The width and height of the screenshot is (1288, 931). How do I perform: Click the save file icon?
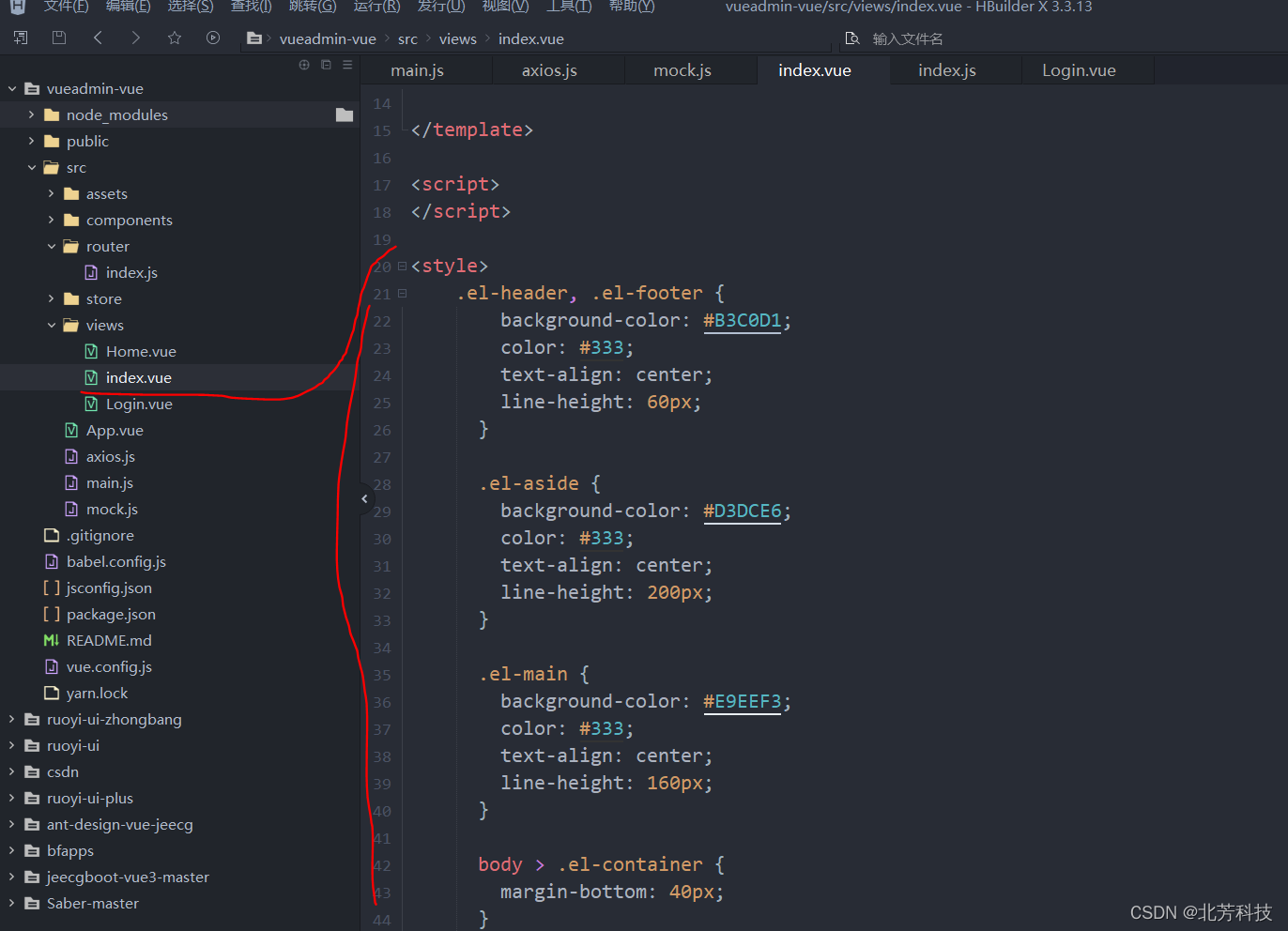pos(59,38)
